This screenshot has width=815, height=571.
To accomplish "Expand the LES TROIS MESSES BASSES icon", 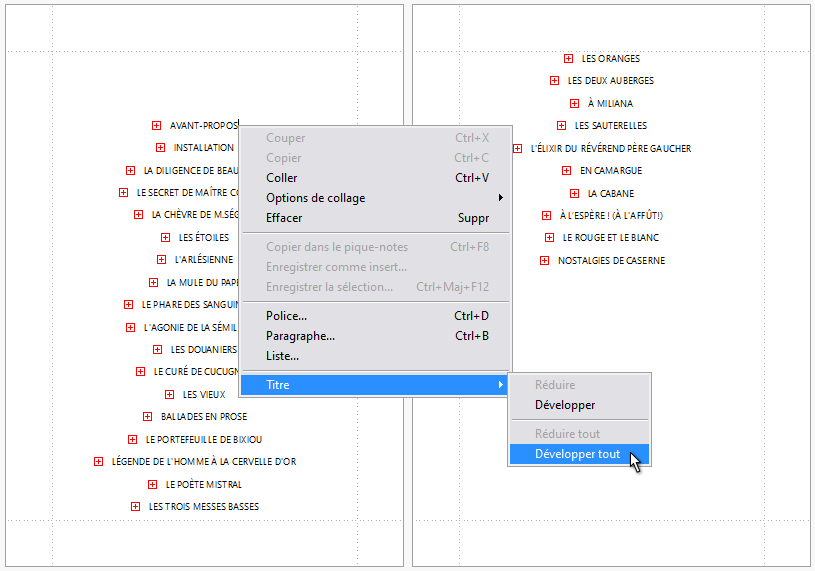I will click(x=135, y=507).
